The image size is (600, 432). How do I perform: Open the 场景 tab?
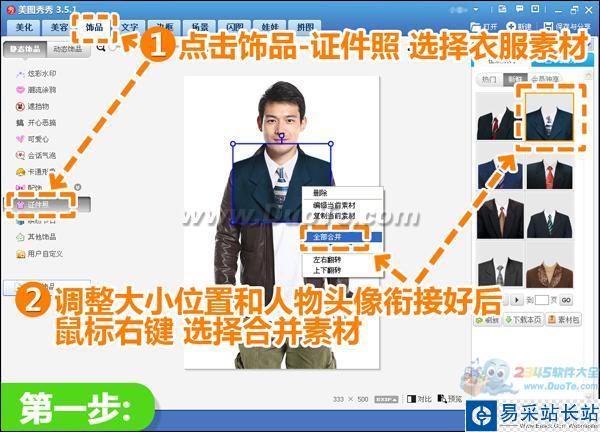pyautogui.click(x=200, y=27)
